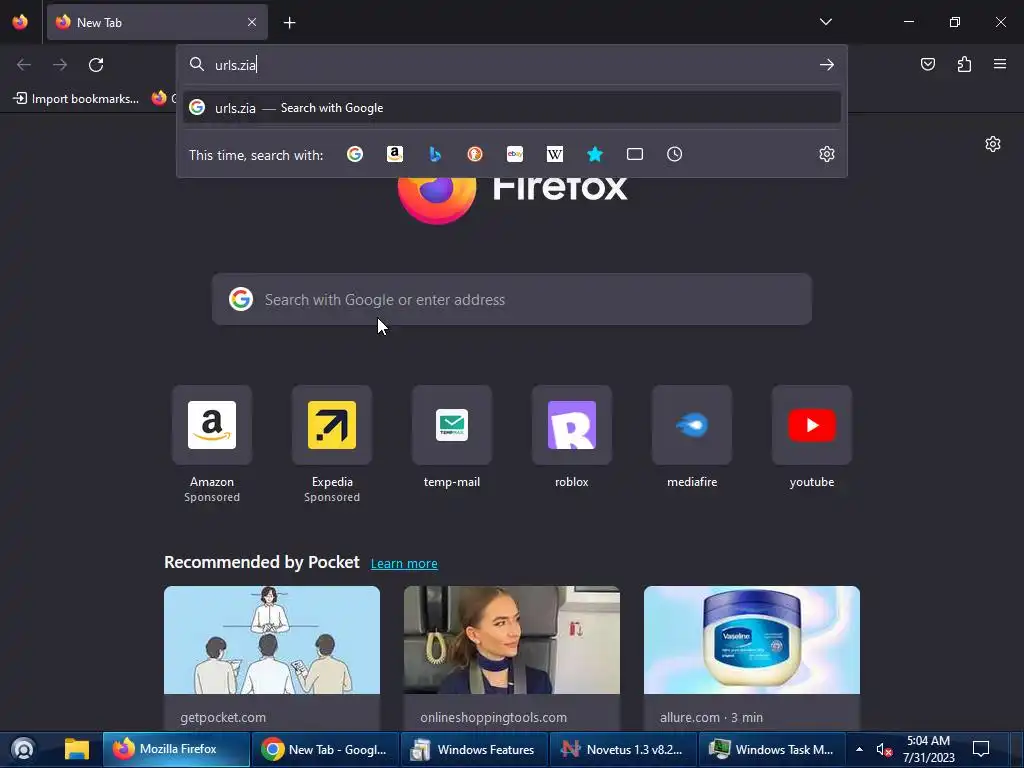Switch to the Chrome New Tab taskbar window

325,749
